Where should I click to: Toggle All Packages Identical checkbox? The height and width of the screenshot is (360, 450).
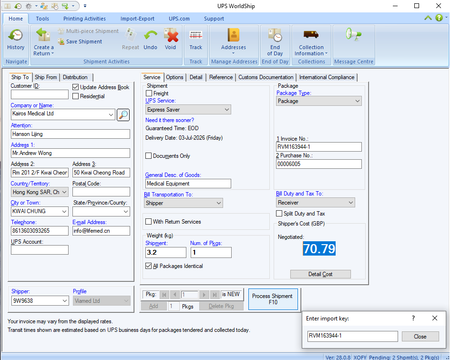(x=149, y=266)
